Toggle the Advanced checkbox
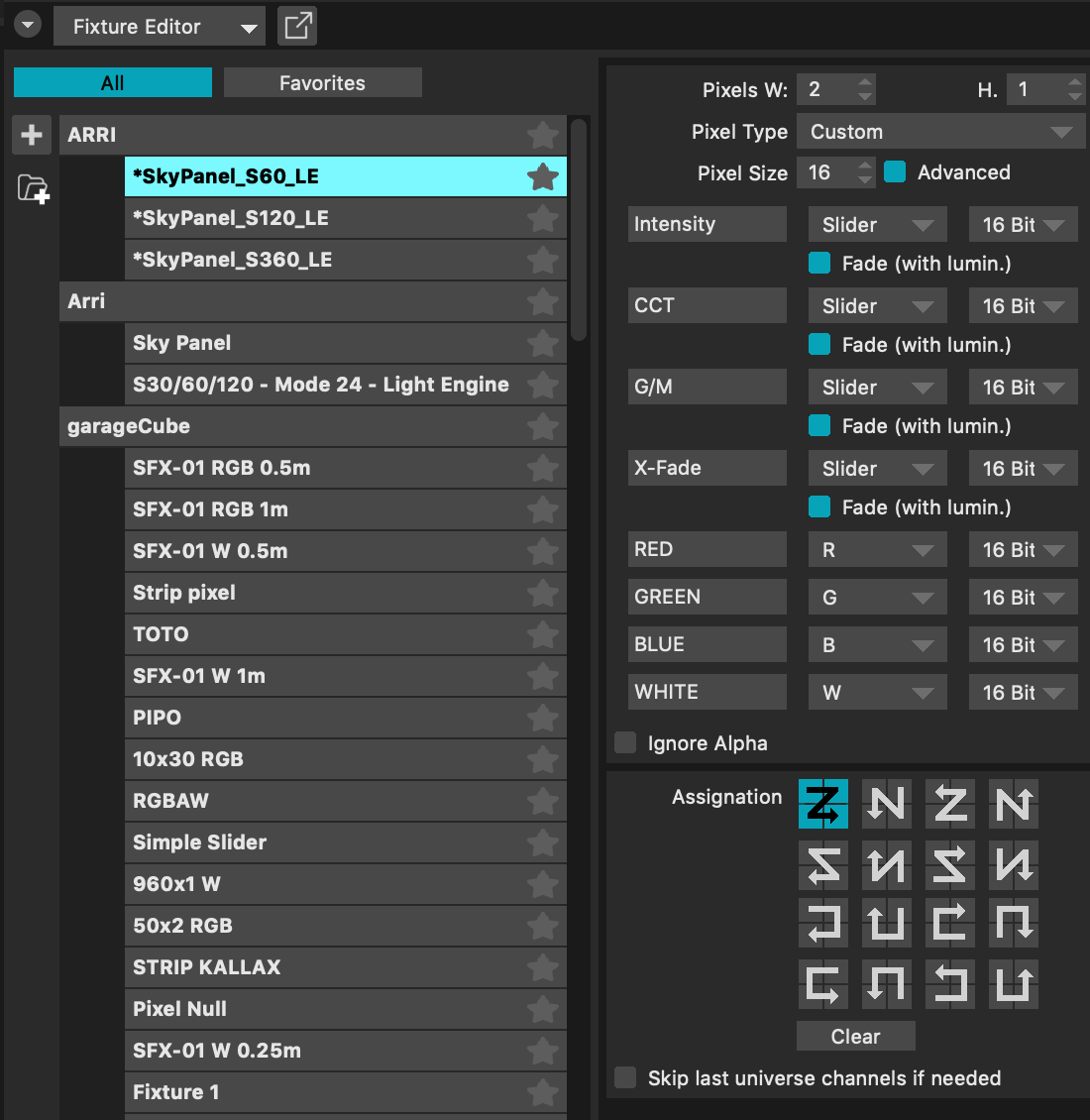The height and width of the screenshot is (1120, 1090). tap(894, 172)
